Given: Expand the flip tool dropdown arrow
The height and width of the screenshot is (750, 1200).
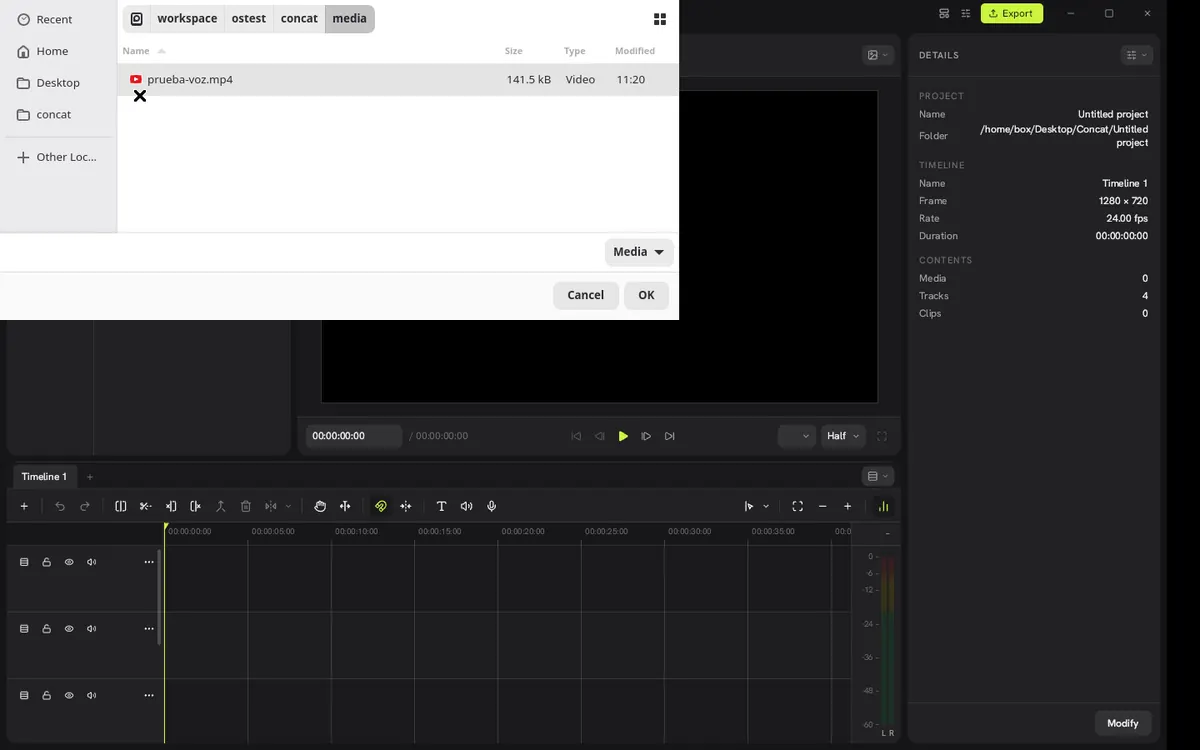Looking at the screenshot, I should (289, 506).
